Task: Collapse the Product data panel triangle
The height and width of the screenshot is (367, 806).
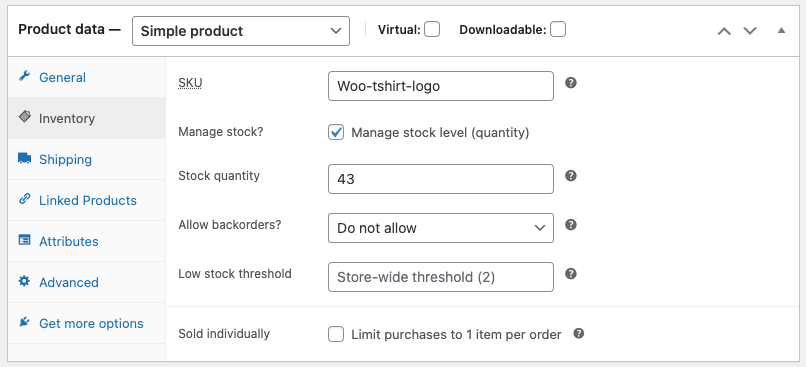Action: (781, 30)
